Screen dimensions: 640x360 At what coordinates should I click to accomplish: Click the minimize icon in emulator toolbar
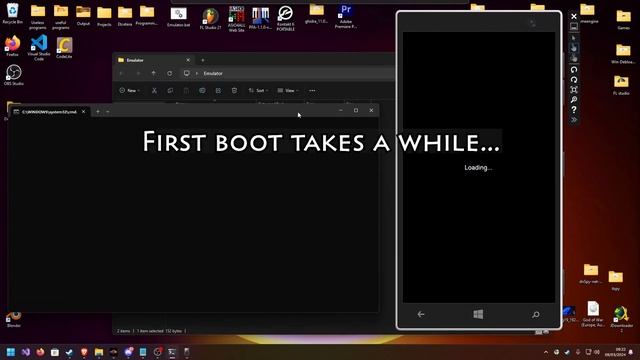click(x=573, y=27)
